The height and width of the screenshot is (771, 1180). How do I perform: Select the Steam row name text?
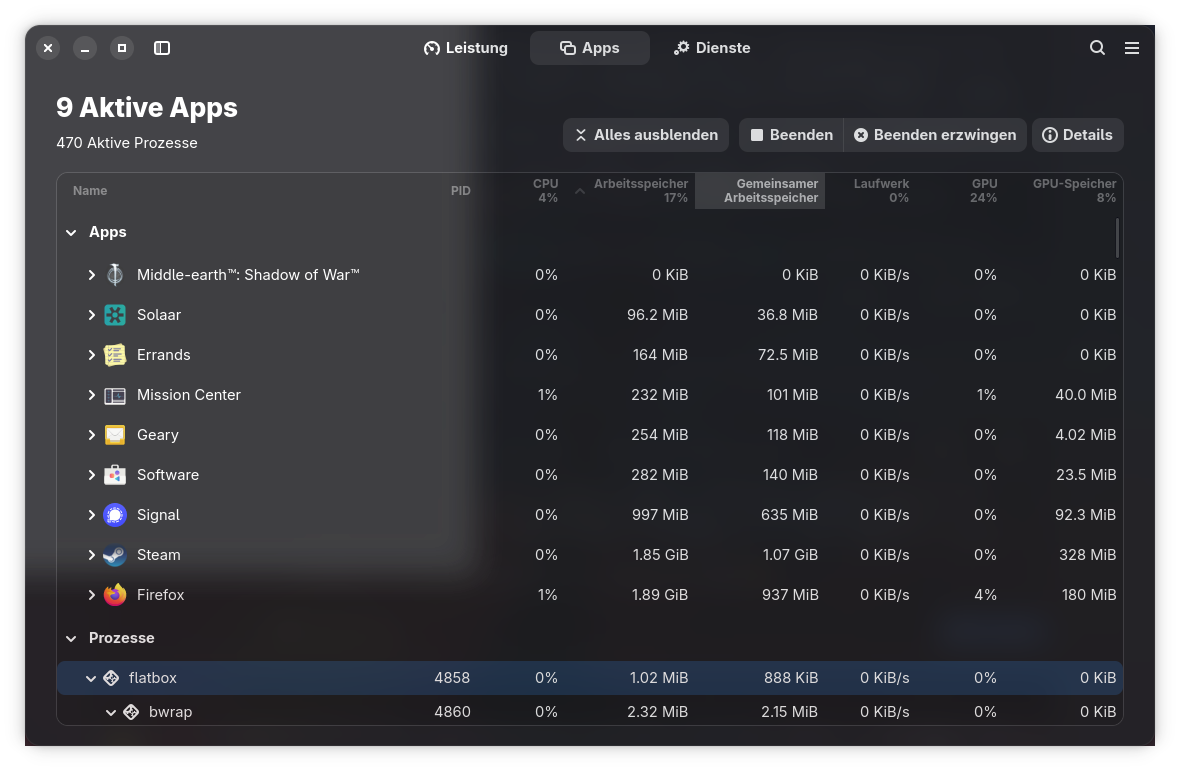click(159, 555)
